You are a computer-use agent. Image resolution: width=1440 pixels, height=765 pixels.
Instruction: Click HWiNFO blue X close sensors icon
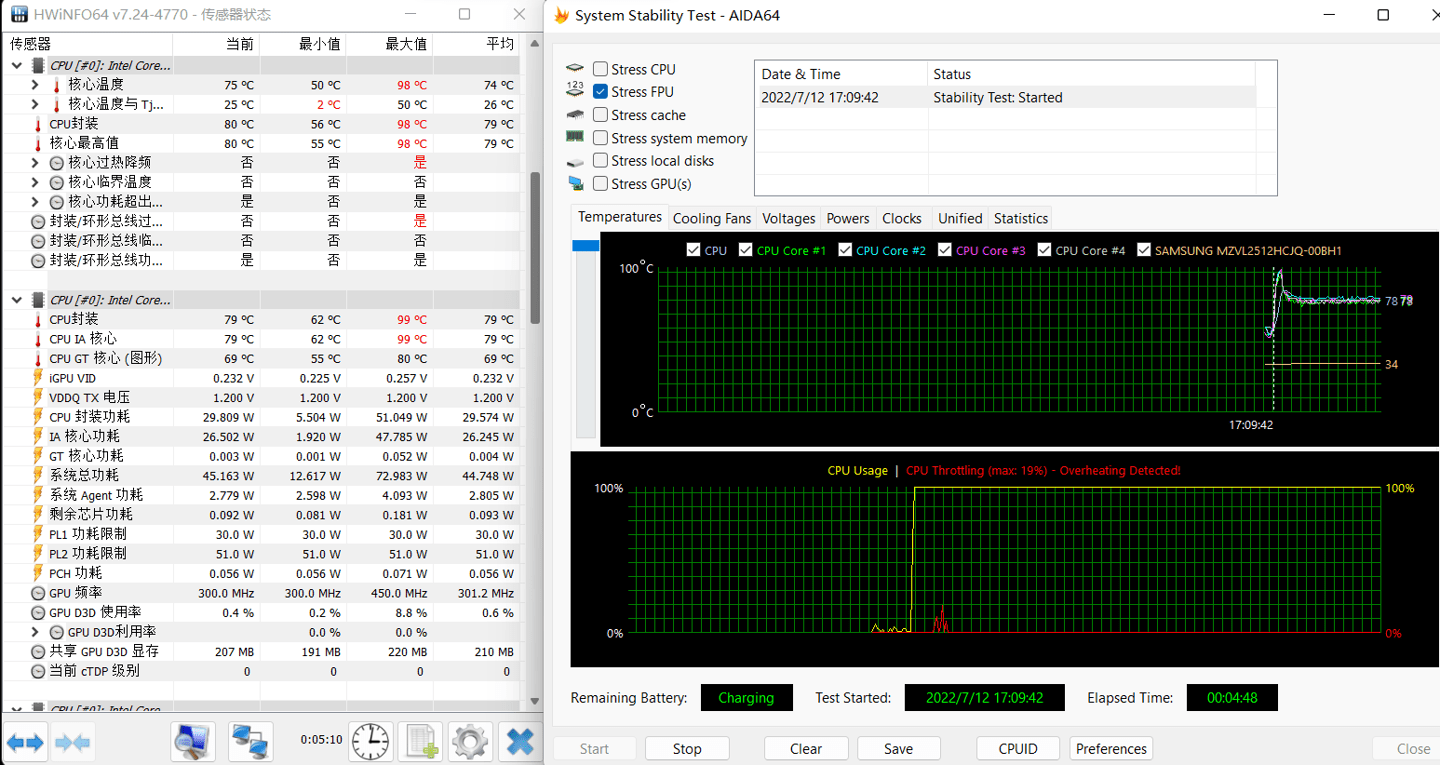520,742
